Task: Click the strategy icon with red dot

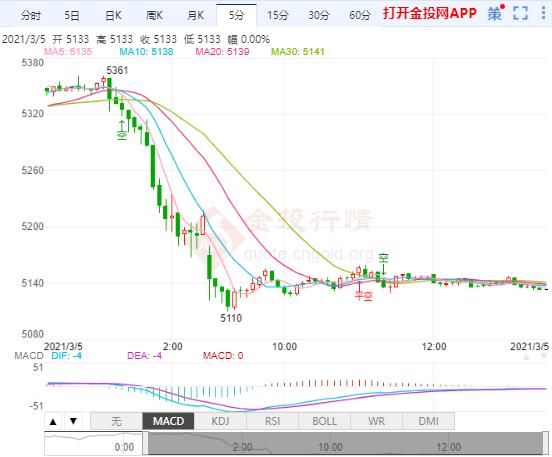Action: pyautogui.click(x=496, y=13)
